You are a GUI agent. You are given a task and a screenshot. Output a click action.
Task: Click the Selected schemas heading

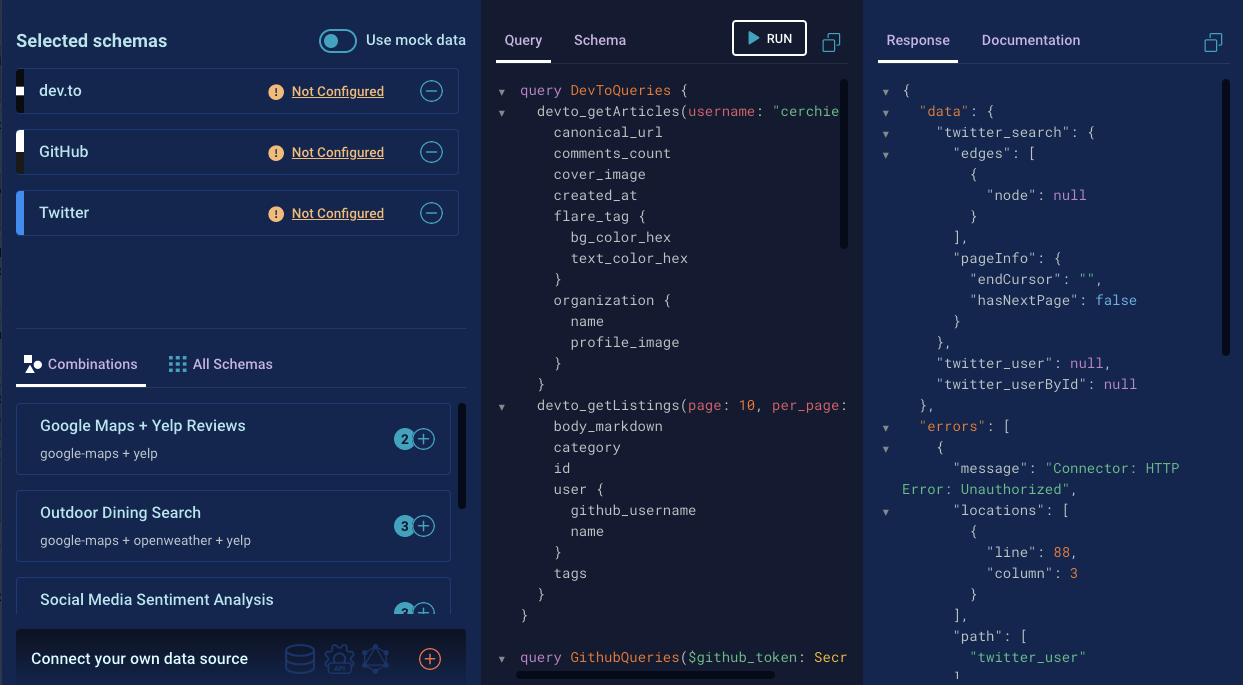[x=92, y=41]
